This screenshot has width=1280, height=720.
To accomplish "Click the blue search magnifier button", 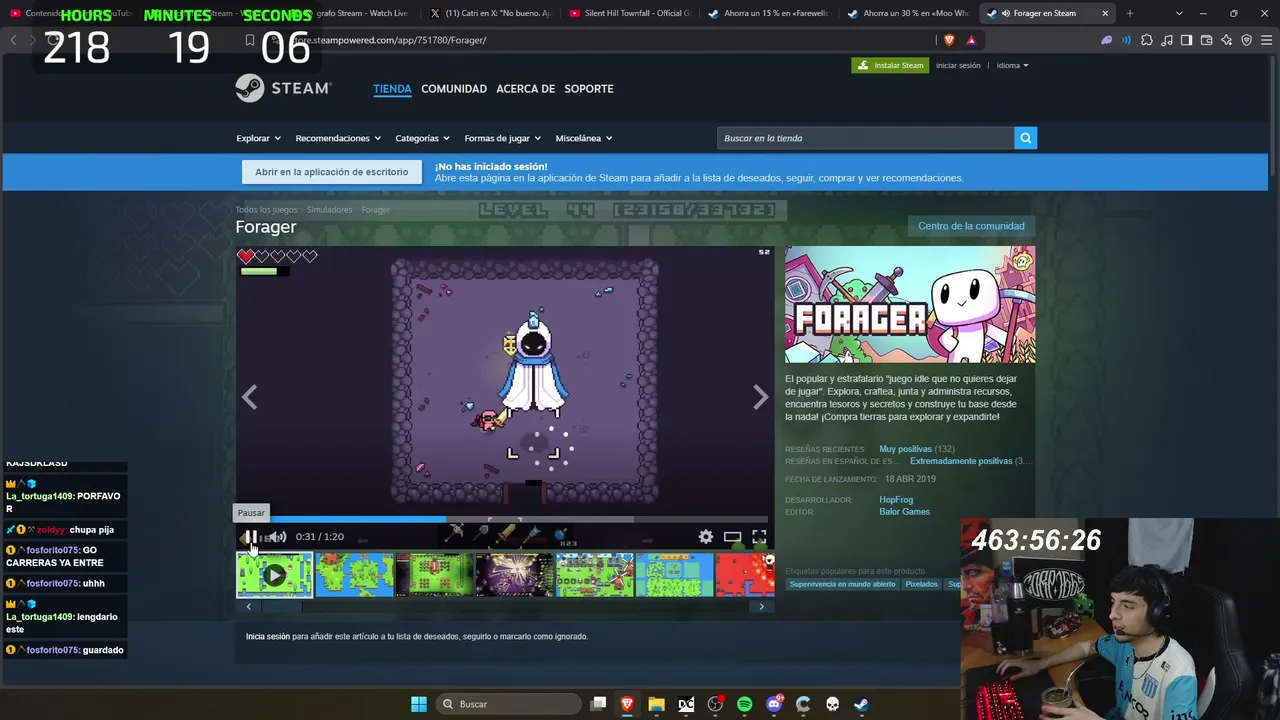I will [1025, 138].
